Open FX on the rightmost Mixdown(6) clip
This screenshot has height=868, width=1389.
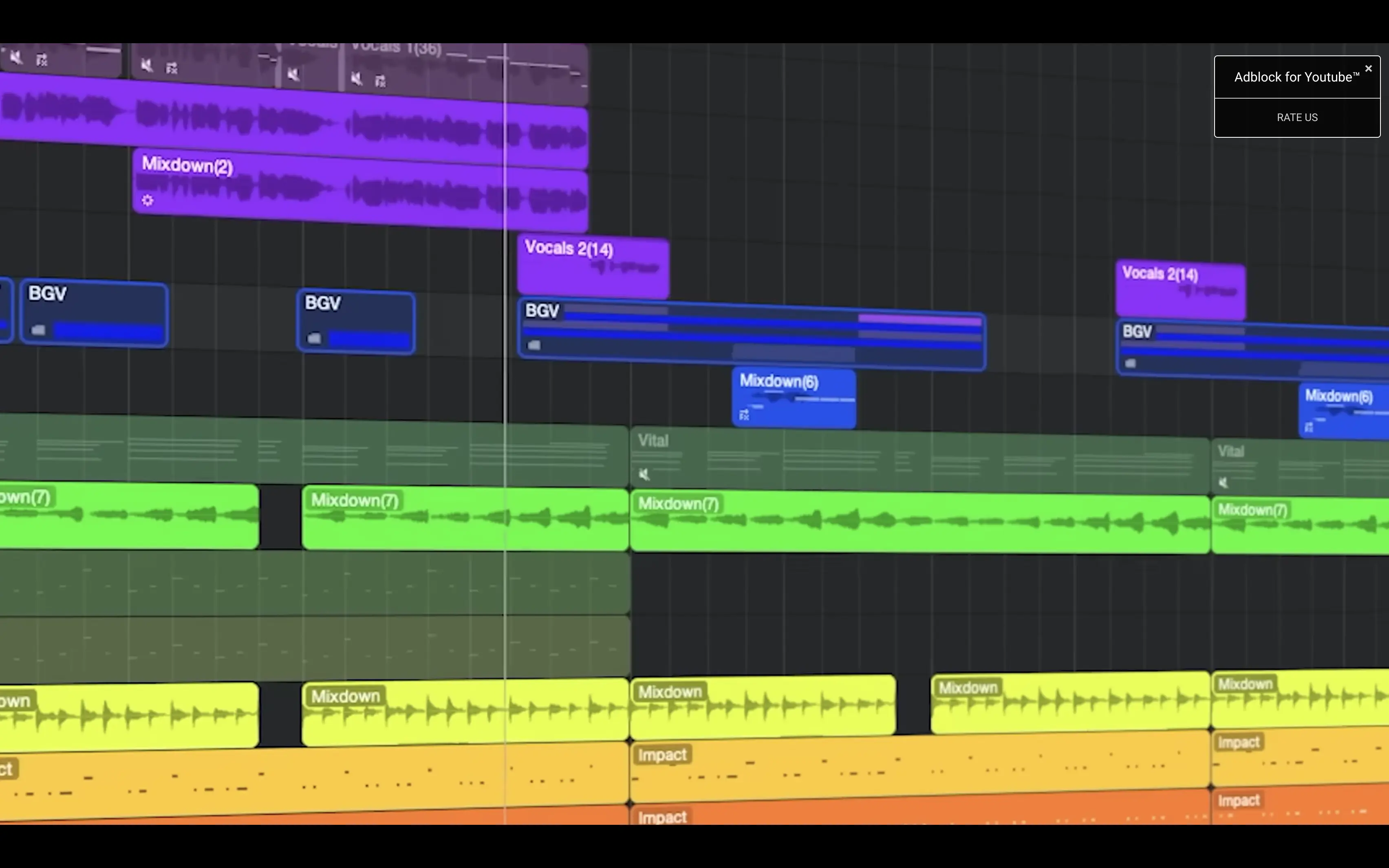1309,427
